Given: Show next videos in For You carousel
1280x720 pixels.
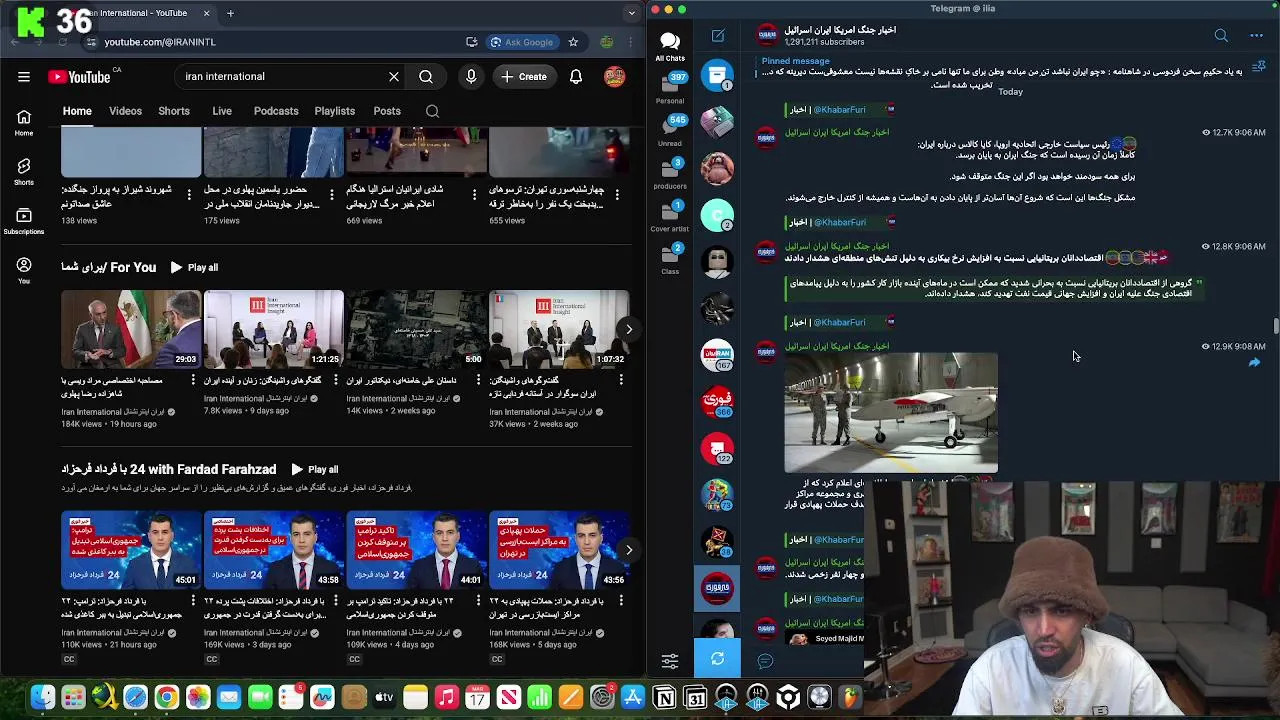Looking at the screenshot, I should point(629,329).
